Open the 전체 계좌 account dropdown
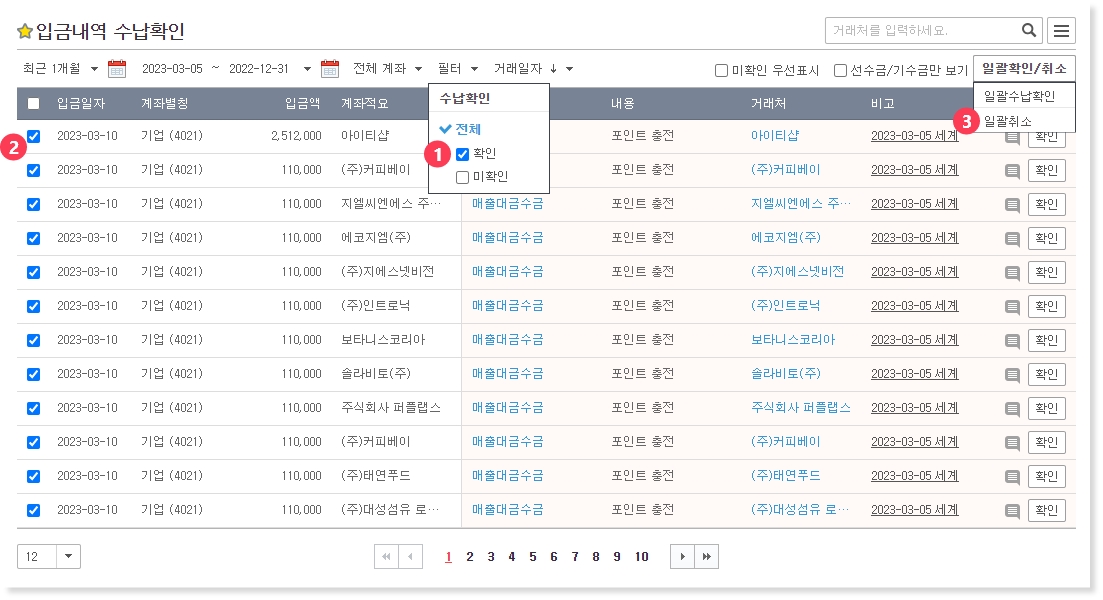Image resolution: width=1103 pixels, height=600 pixels. point(388,69)
